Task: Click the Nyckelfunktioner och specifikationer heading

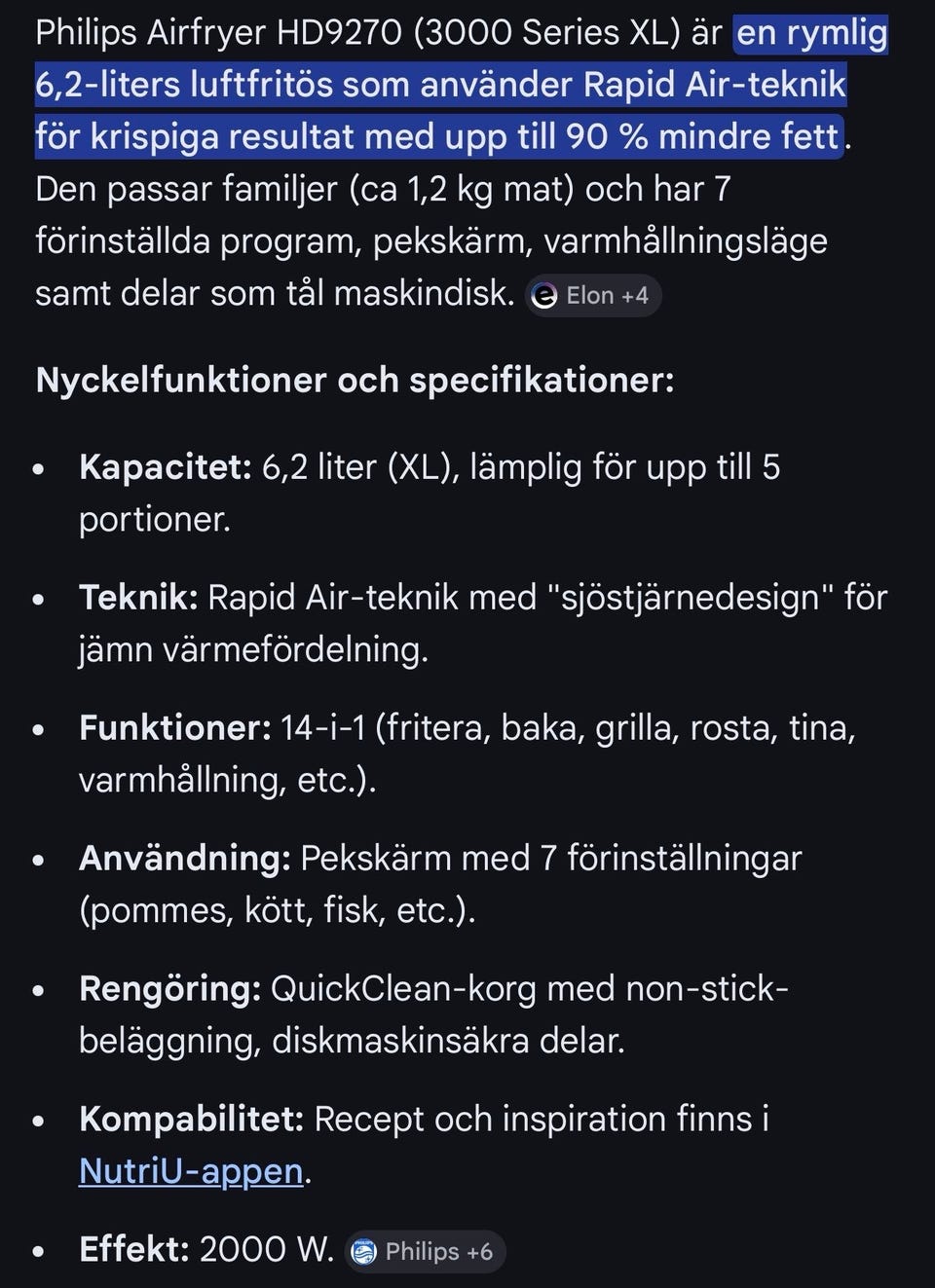Action: [355, 380]
